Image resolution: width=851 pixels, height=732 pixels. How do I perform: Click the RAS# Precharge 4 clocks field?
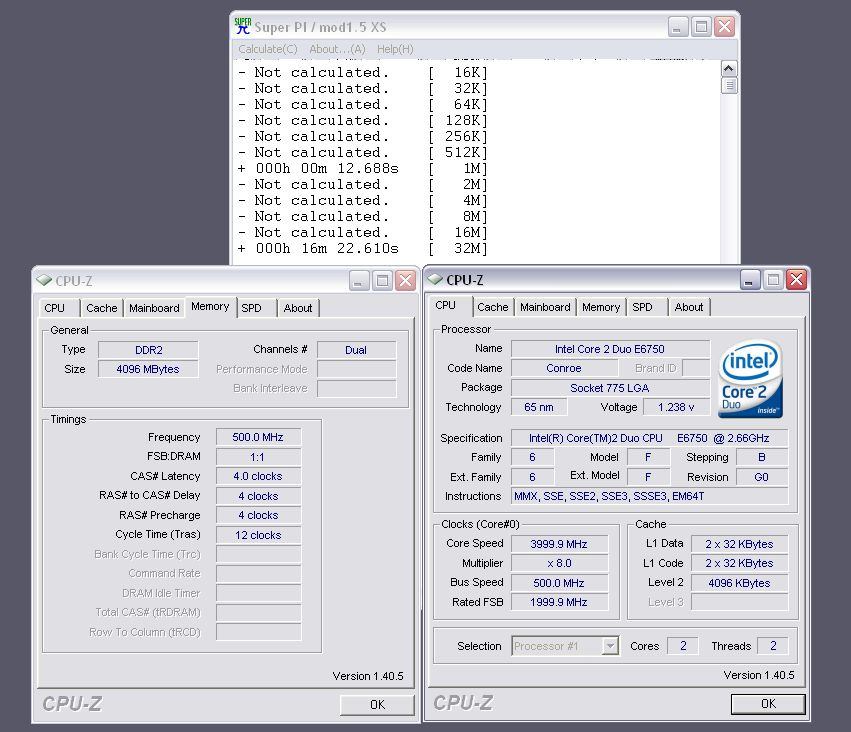(x=258, y=515)
